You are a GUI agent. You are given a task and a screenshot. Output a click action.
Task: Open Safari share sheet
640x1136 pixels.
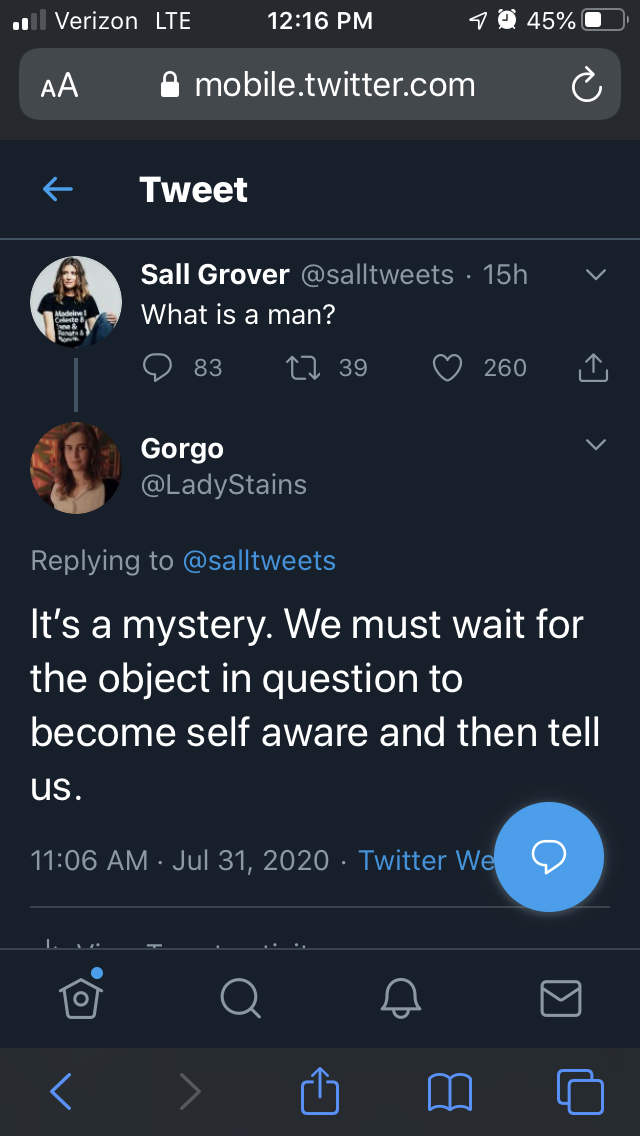(320, 1090)
